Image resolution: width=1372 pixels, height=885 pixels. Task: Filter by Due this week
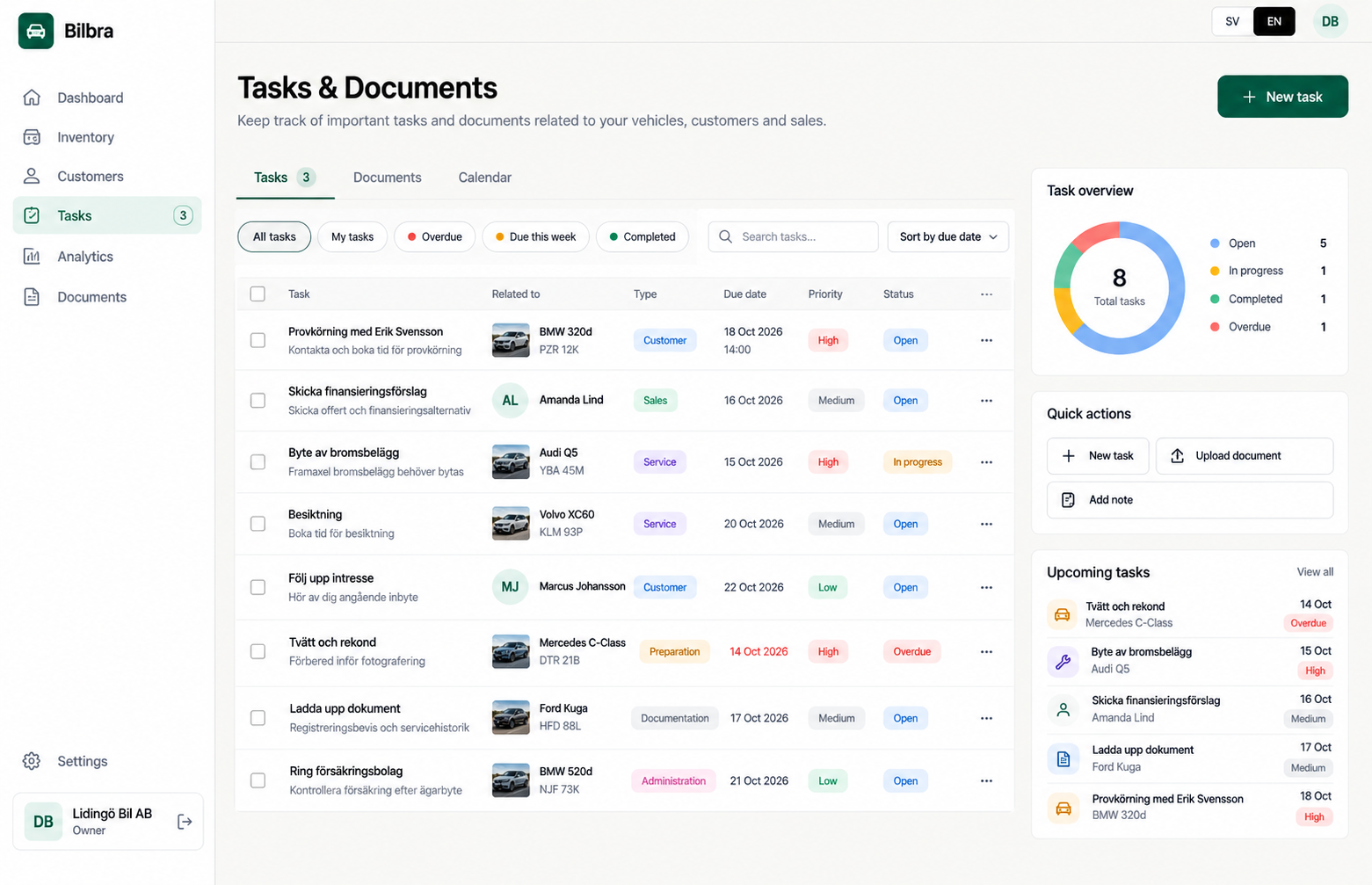point(535,236)
